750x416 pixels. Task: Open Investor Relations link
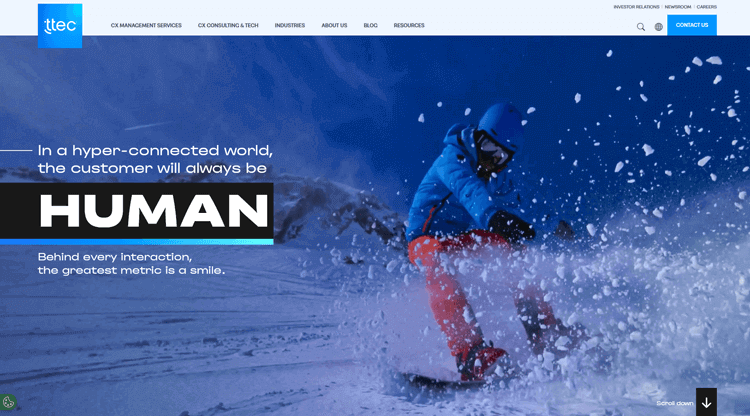(x=636, y=7)
